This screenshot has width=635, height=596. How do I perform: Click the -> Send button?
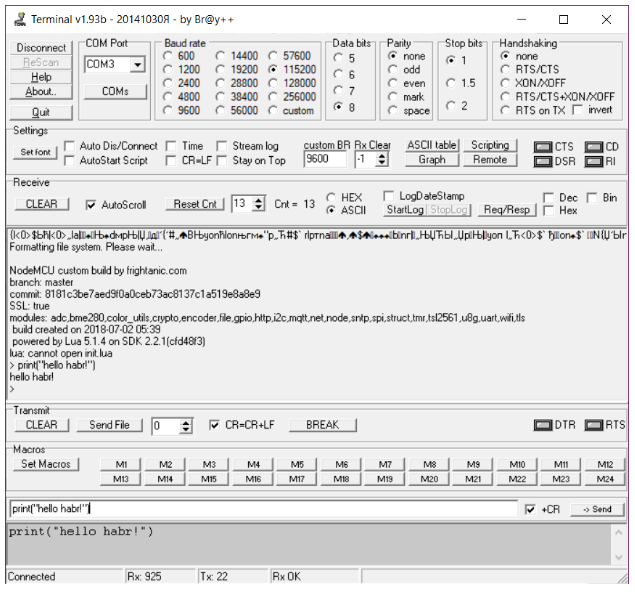click(x=597, y=509)
